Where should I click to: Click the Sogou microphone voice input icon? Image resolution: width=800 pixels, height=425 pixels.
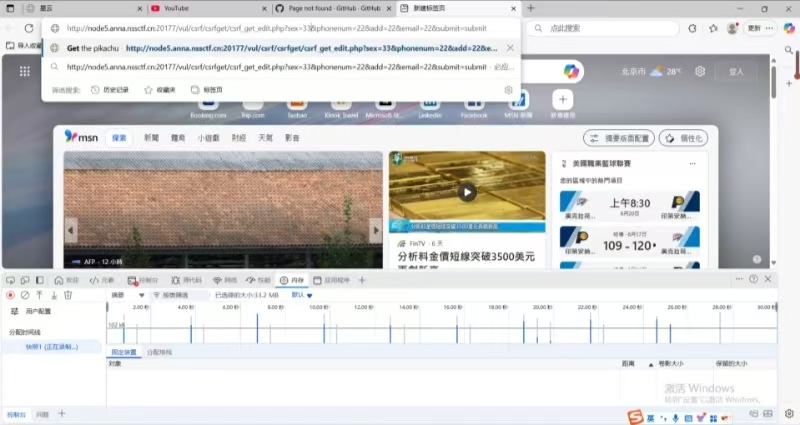676,418
